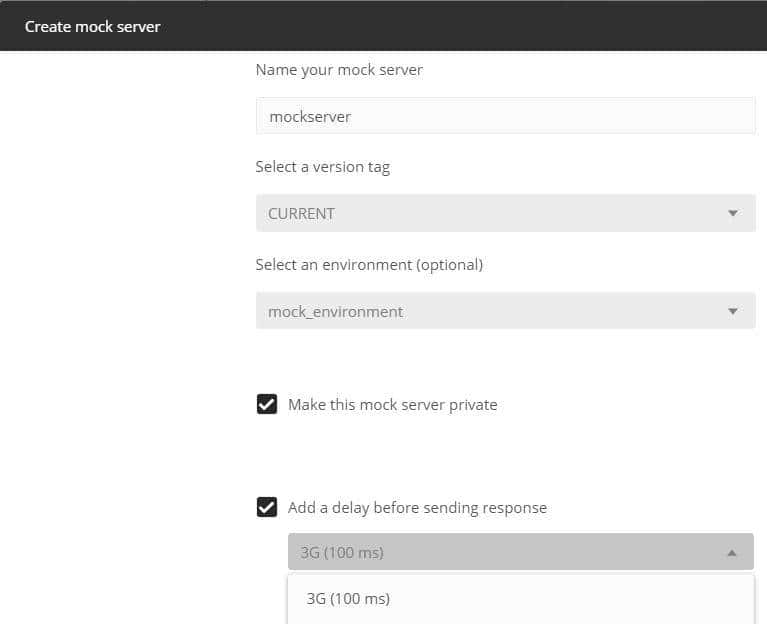The height and width of the screenshot is (624, 767).
Task: Open the mock_environment dropdown
Action: pos(505,311)
